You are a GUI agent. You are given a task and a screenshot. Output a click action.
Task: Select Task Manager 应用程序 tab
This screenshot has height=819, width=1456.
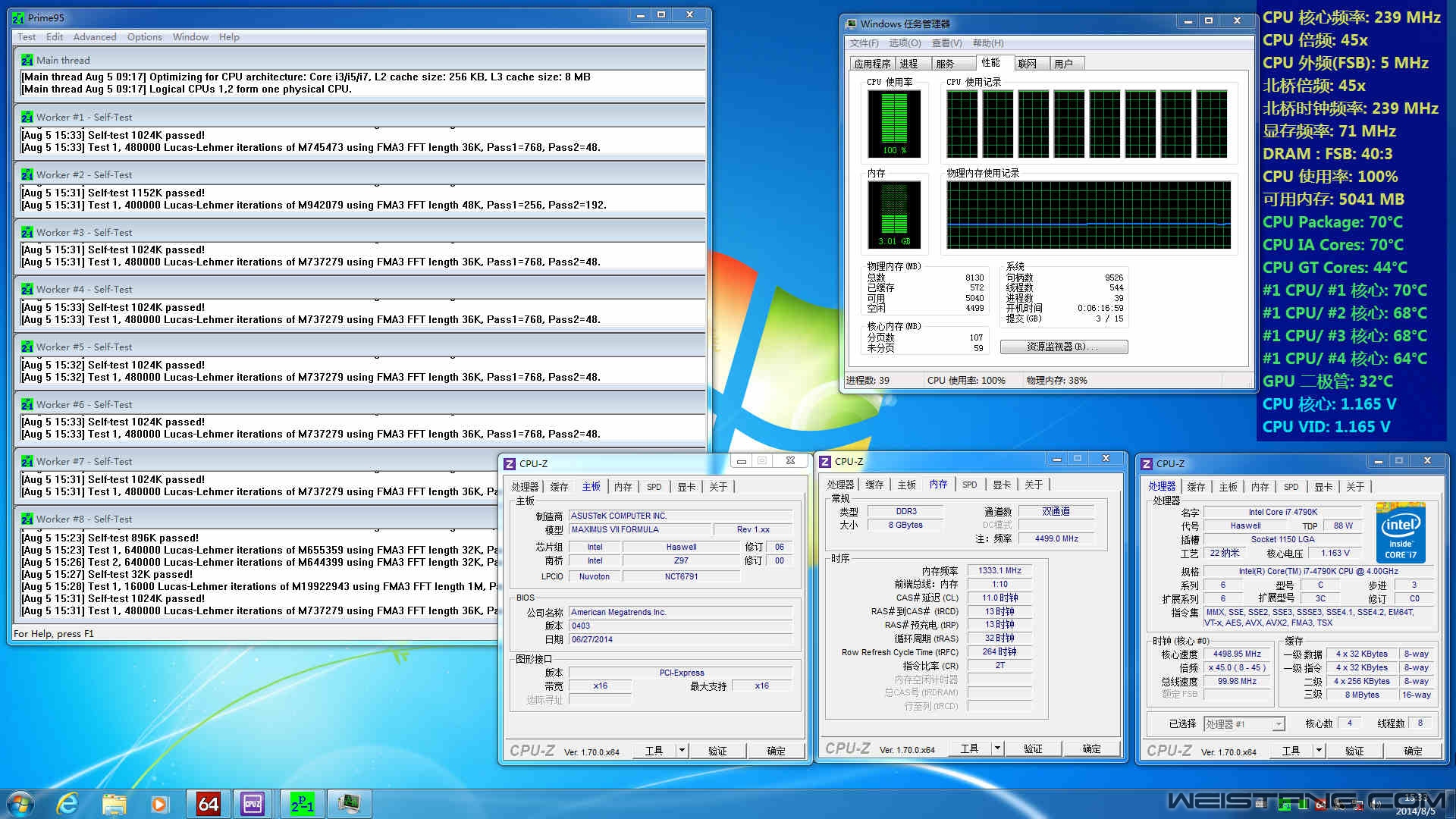(x=872, y=64)
